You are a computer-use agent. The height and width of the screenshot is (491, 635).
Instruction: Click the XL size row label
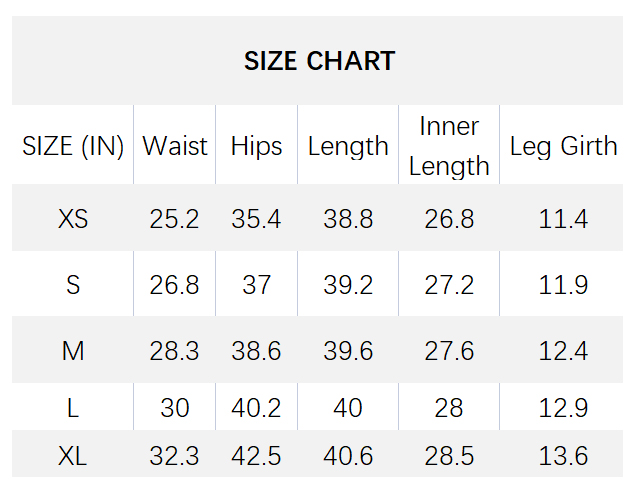73,456
